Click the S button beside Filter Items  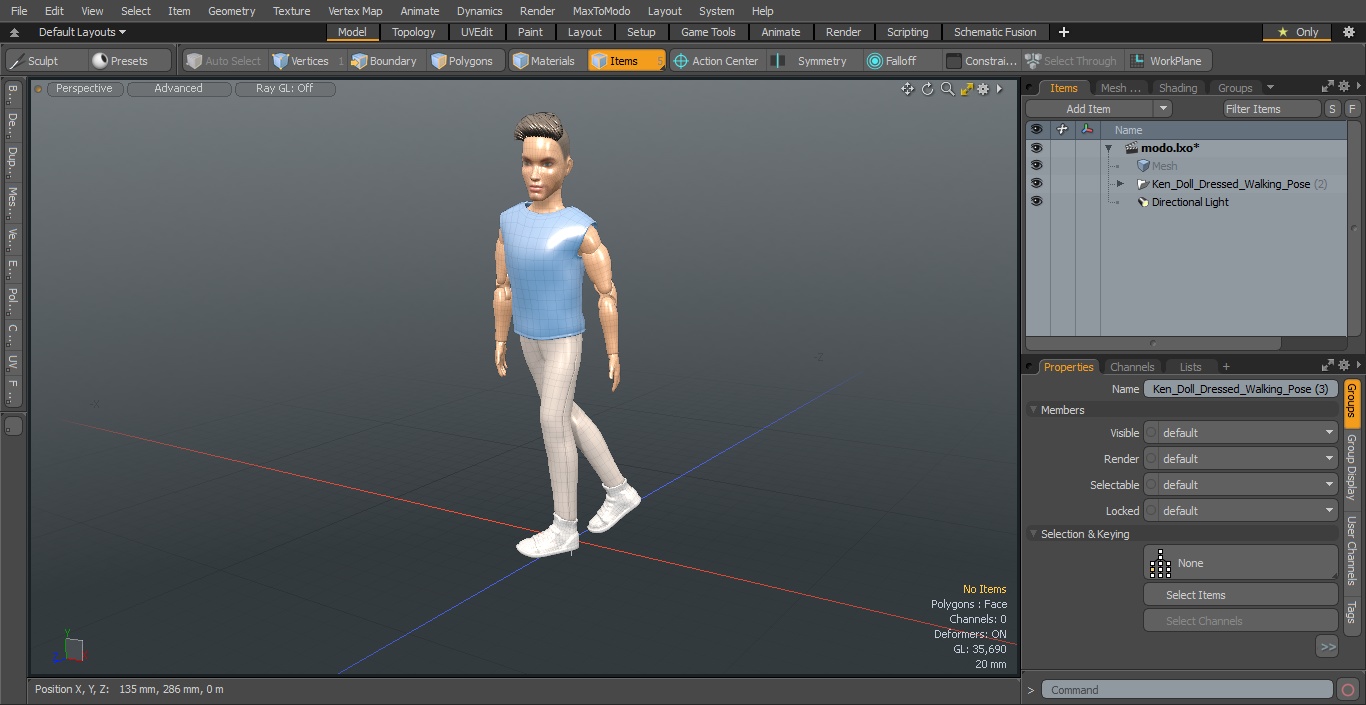tap(1333, 109)
